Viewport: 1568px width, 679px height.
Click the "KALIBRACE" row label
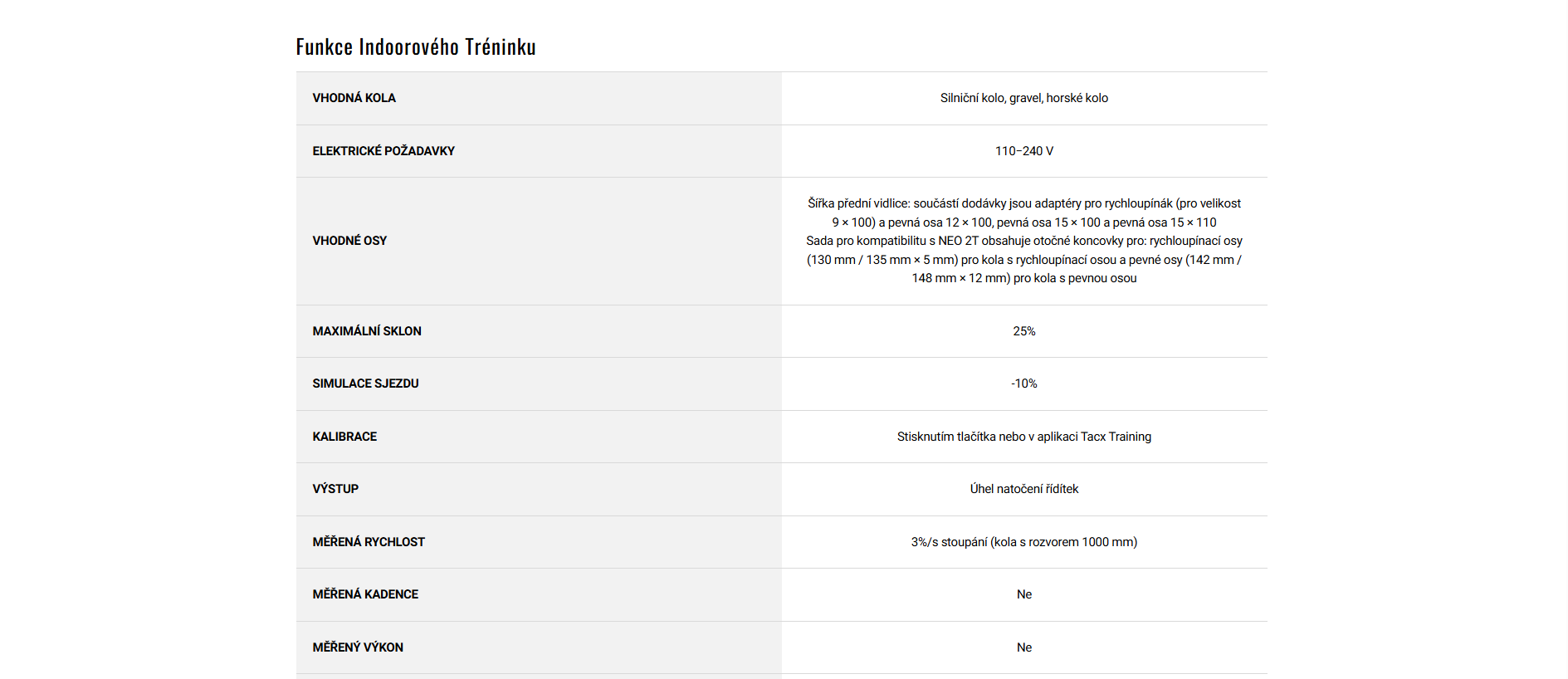coord(344,437)
